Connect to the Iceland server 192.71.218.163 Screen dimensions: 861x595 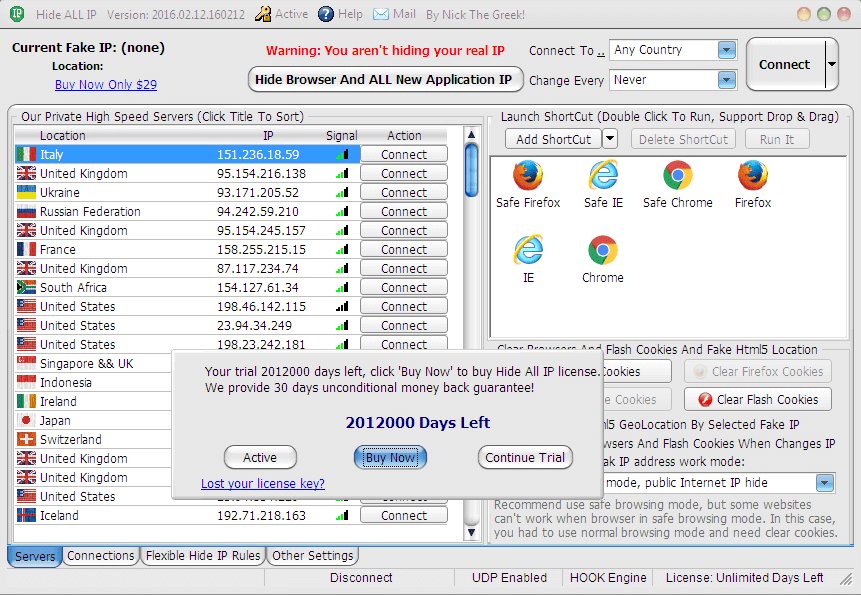[x=404, y=515]
